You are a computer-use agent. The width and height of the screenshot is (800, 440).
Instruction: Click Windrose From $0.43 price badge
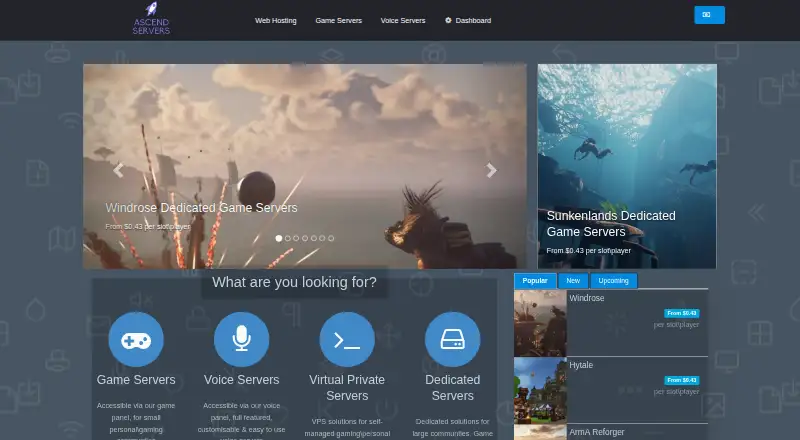pos(682,313)
